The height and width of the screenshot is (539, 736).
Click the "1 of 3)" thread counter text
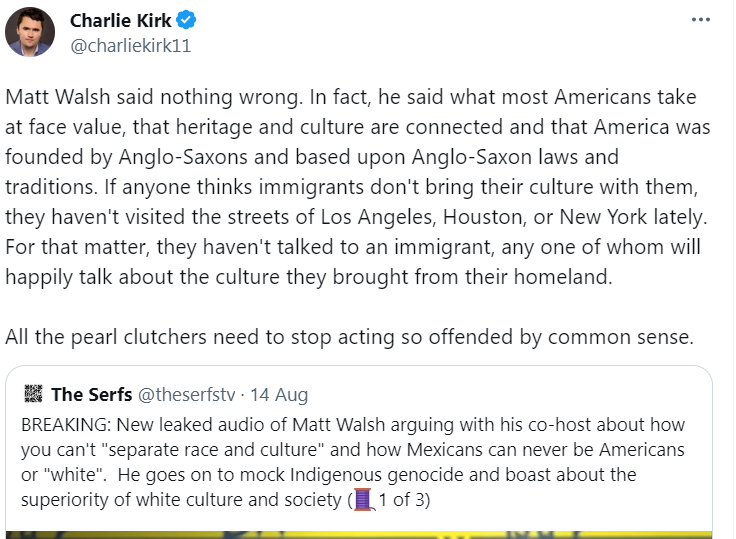404,500
